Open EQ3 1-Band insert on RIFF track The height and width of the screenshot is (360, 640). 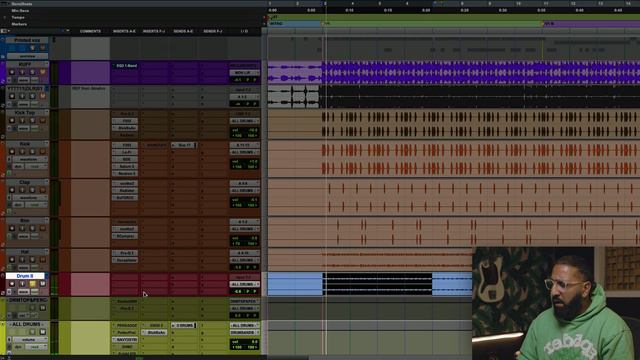coord(126,66)
